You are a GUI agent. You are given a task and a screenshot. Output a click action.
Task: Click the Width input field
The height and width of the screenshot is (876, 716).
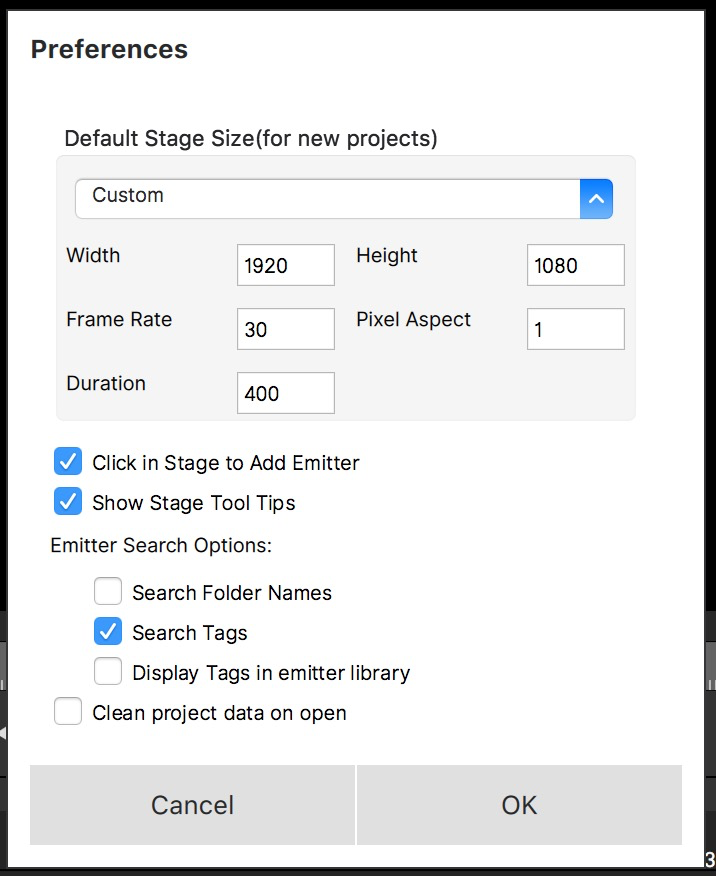pyautogui.click(x=286, y=266)
